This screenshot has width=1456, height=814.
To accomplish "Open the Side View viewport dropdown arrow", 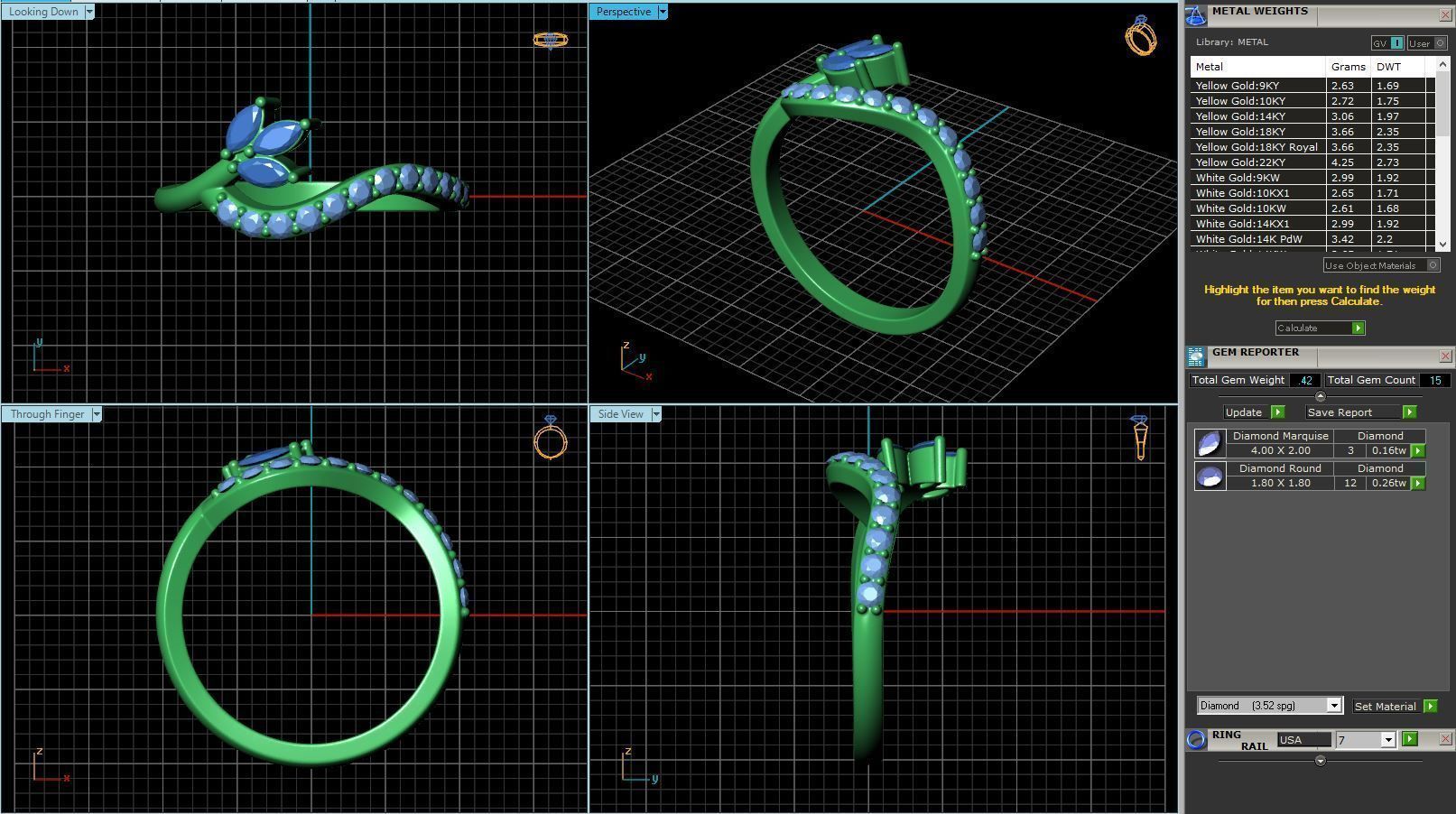I will 656,414.
